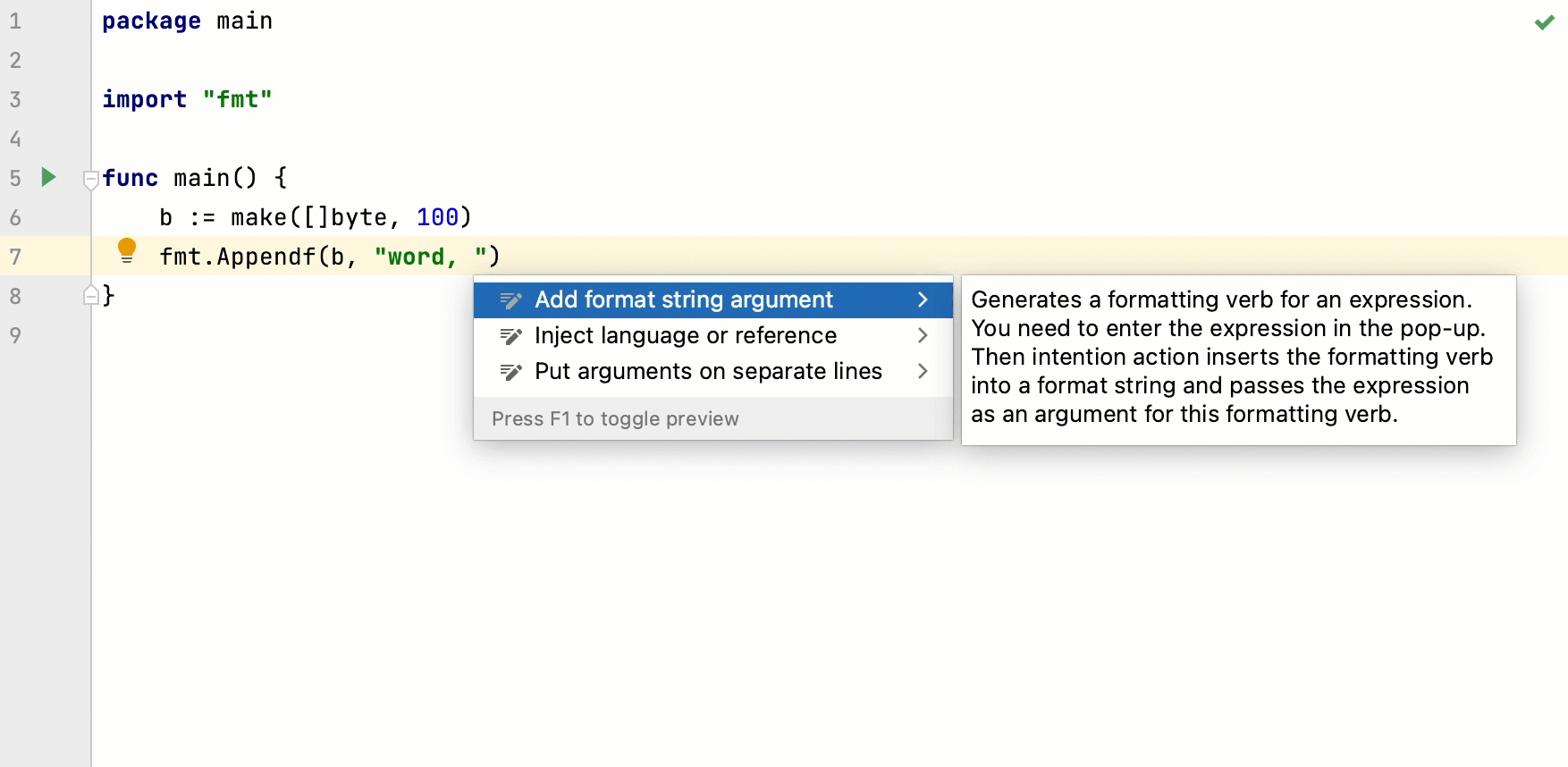The image size is (1568, 767).
Task: Click the number 100 in the make call
Action: (x=437, y=217)
